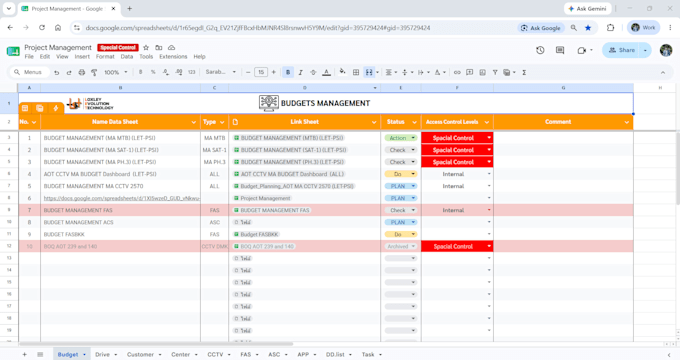Click the Redo icon in toolbar
The image size is (680, 360).
69,72
